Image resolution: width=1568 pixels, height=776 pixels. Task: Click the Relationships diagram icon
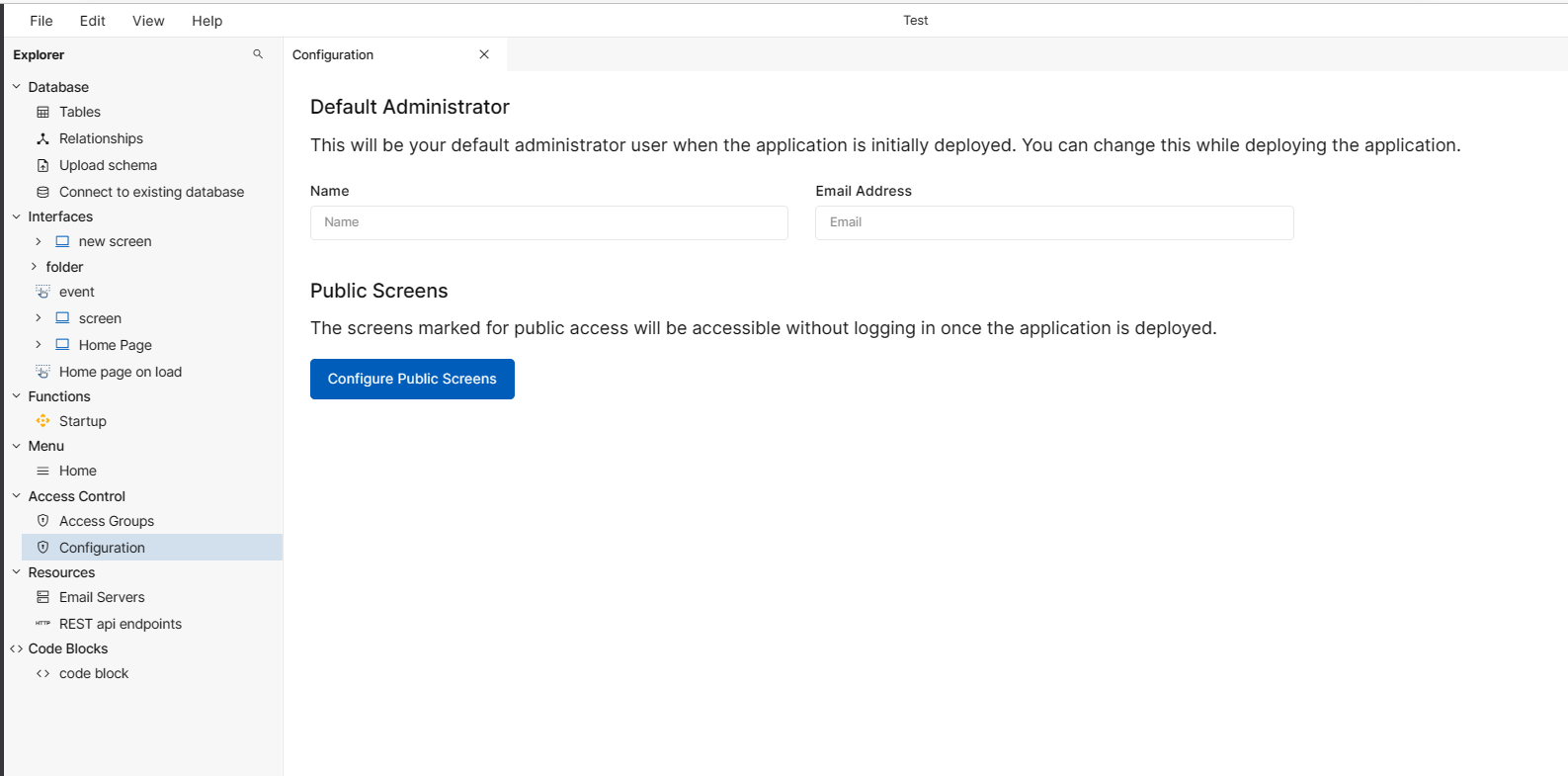(42, 138)
